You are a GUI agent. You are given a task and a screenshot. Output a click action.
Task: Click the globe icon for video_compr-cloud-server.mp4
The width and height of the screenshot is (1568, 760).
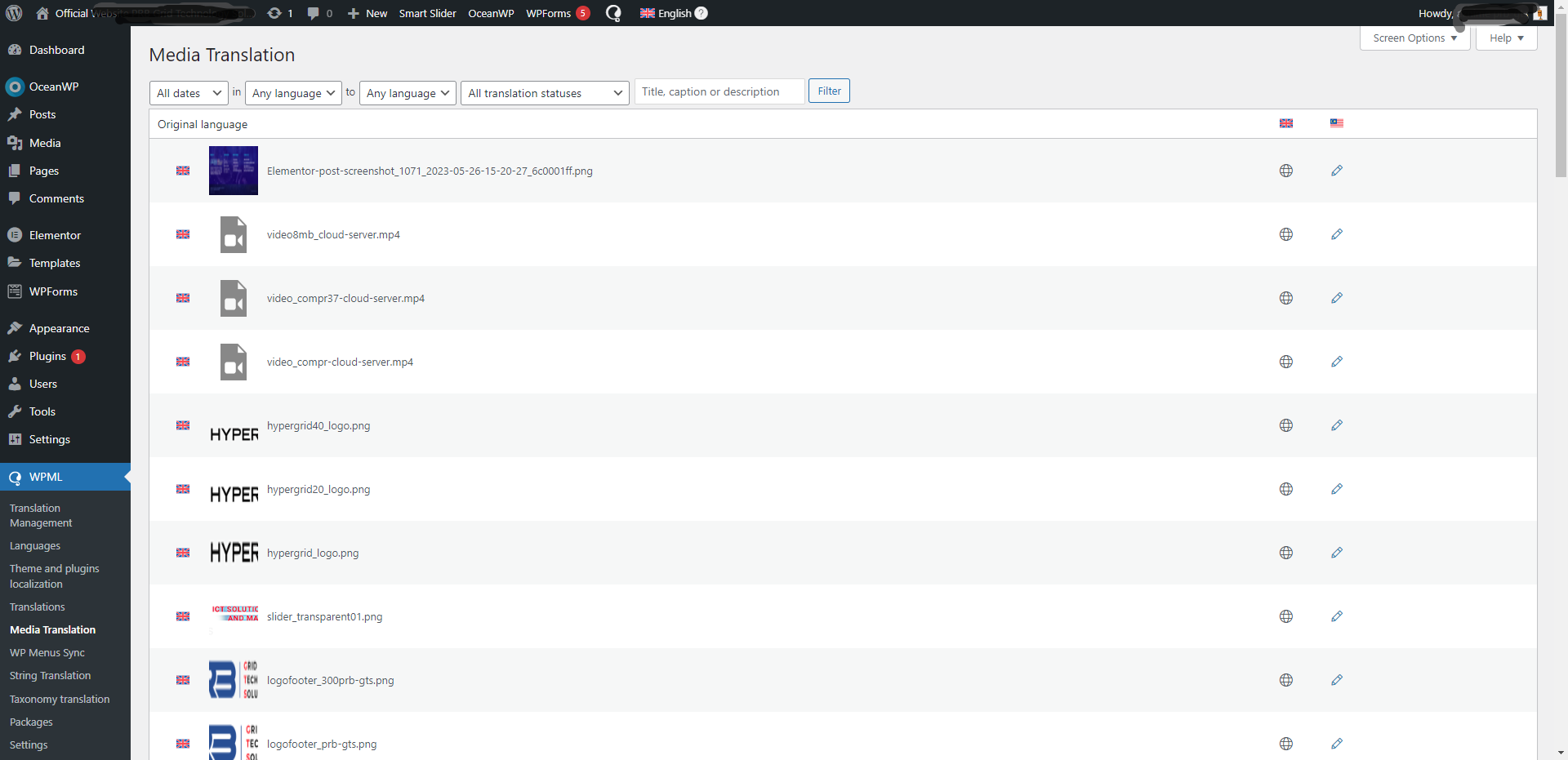[x=1286, y=362]
